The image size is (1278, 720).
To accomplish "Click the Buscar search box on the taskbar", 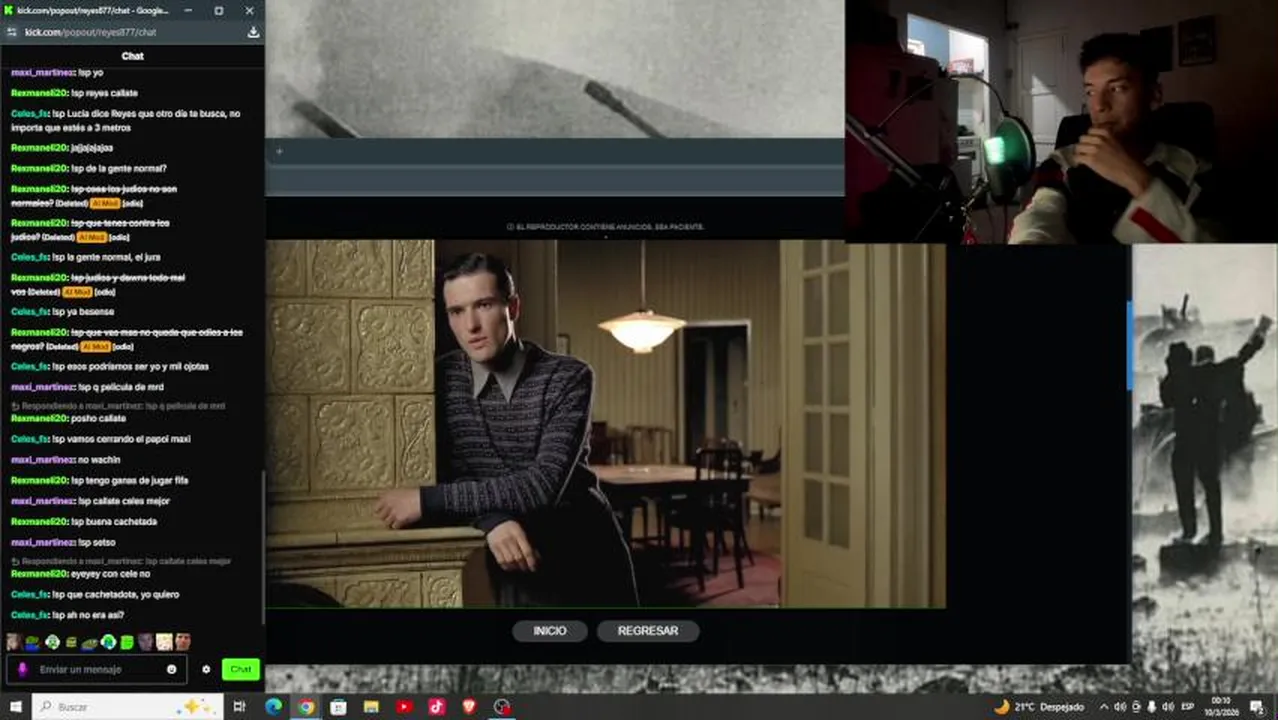I will pos(128,707).
